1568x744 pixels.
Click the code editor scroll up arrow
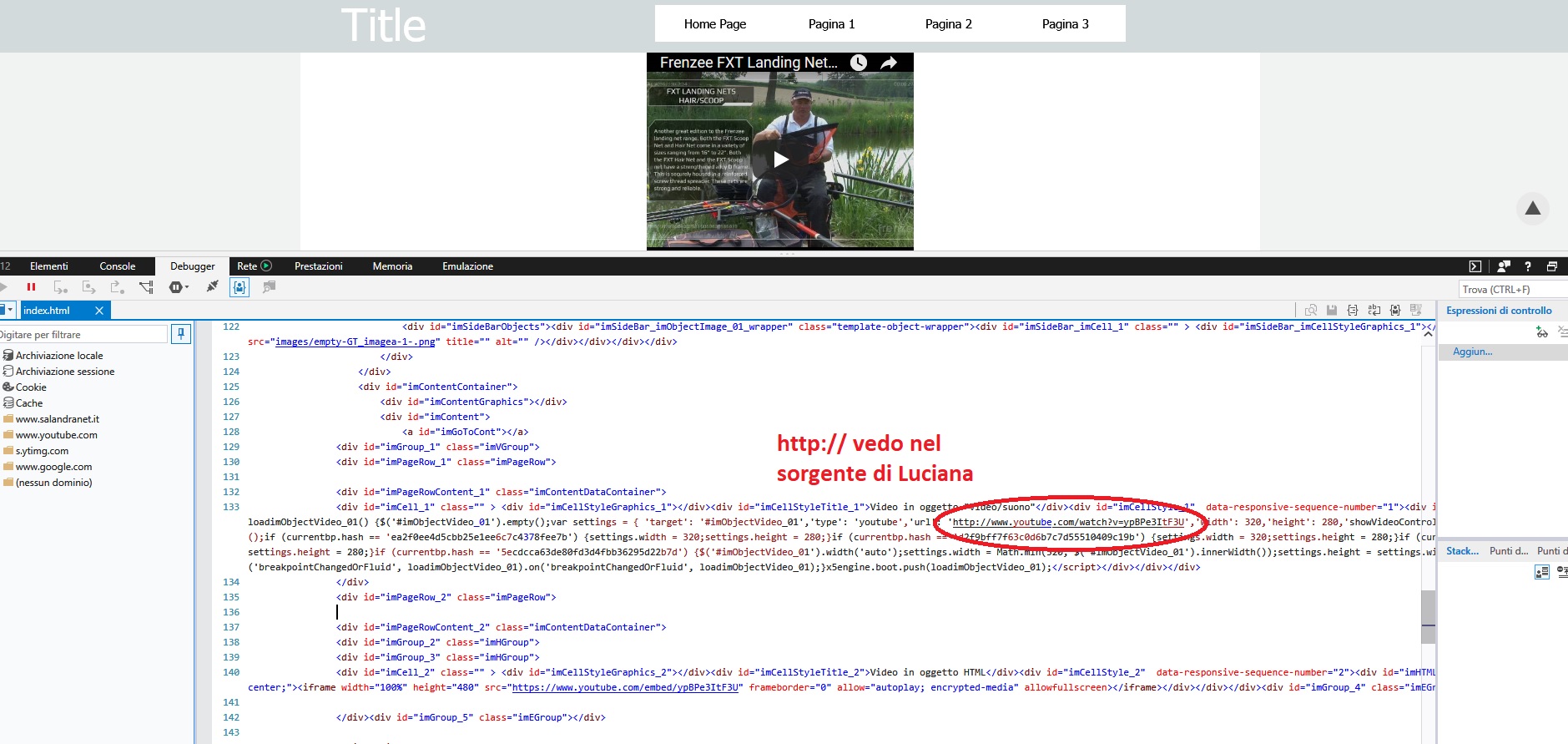click(x=1428, y=334)
